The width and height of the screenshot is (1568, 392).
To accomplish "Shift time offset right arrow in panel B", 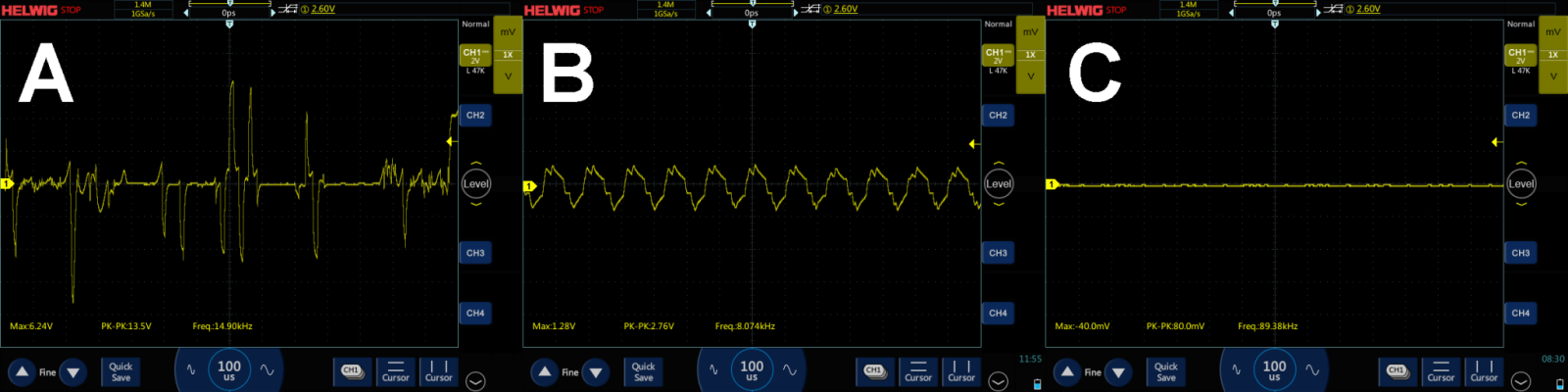I will [795, 13].
